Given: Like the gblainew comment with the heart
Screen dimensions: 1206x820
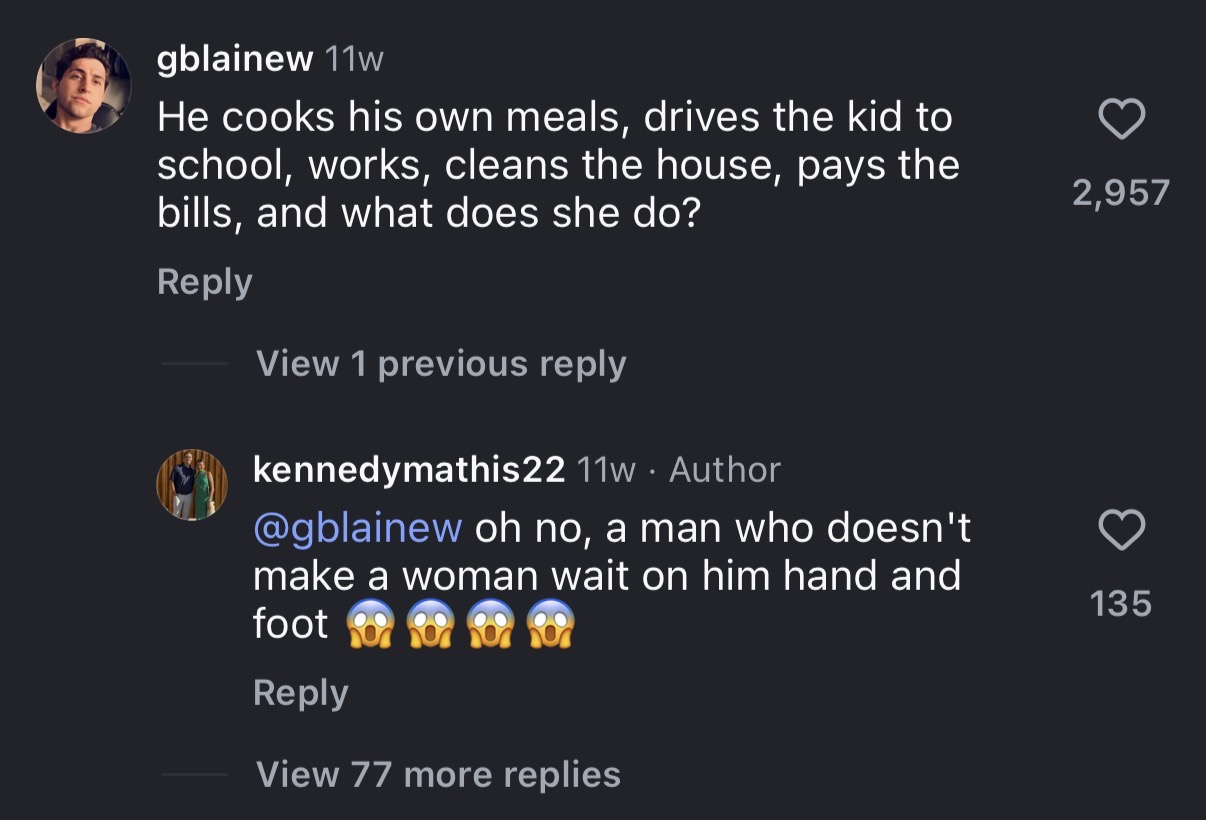Looking at the screenshot, I should (1121, 121).
